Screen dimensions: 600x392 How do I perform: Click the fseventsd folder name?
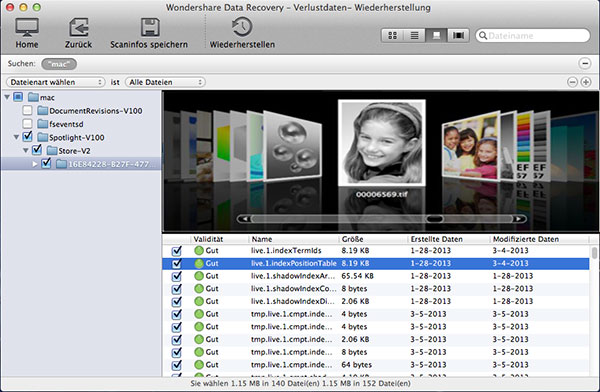(66, 124)
